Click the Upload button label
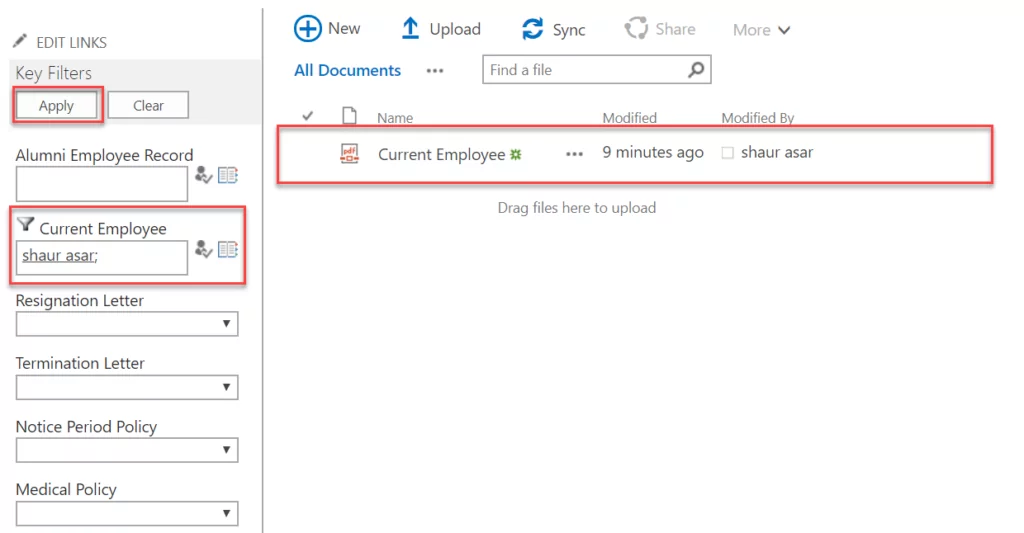Screen dimensions: 1024x533 click(x=455, y=29)
